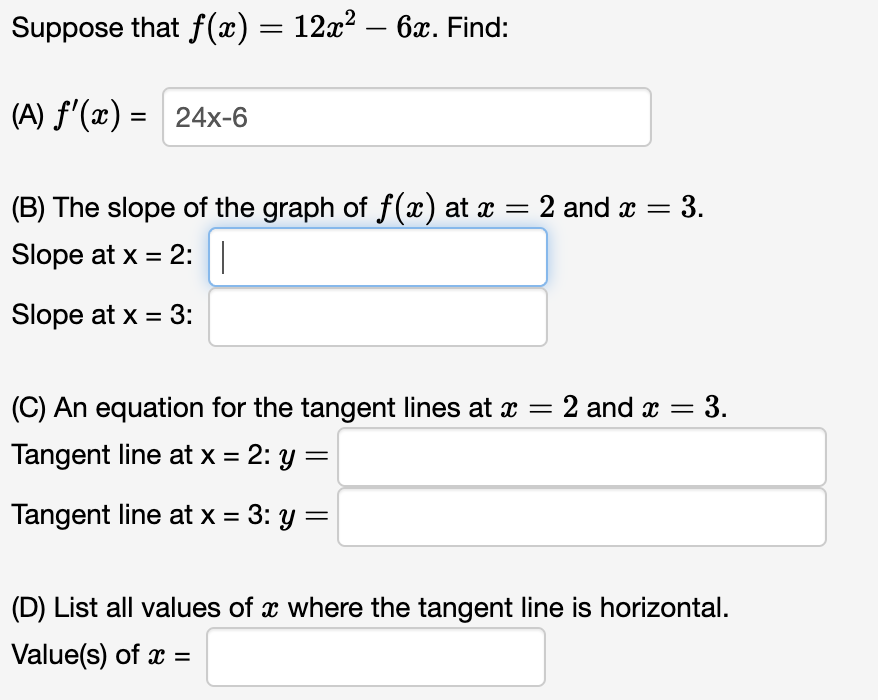Click the part B question statement text
The height and width of the screenshot is (700, 878).
pyautogui.click(x=355, y=207)
